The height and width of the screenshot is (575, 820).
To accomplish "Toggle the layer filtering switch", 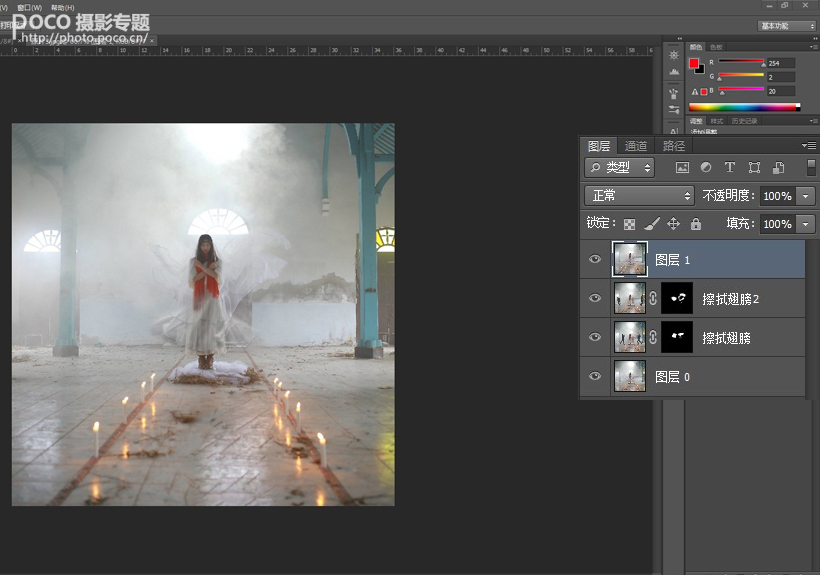I will point(811,167).
